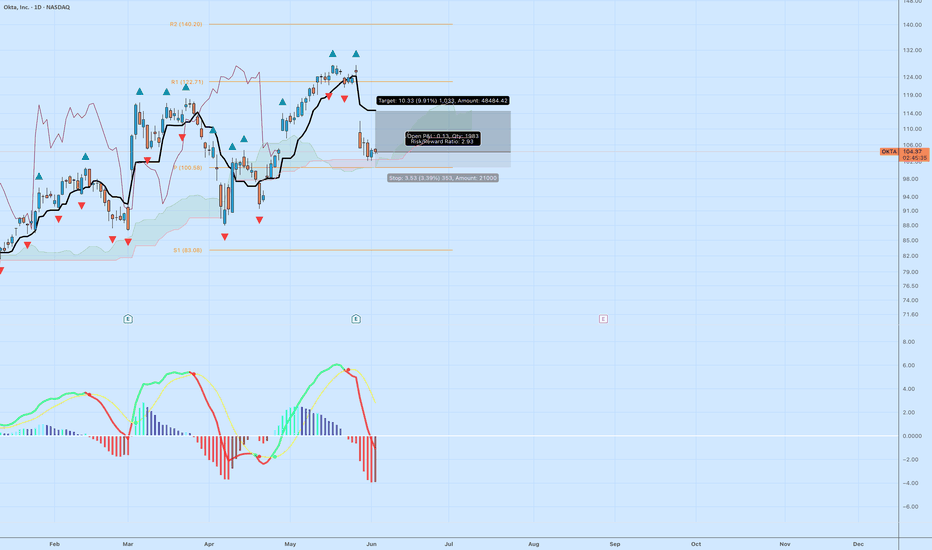This screenshot has width=932, height=550.
Task: Click the Apr label on time axis
Action: coord(209,544)
